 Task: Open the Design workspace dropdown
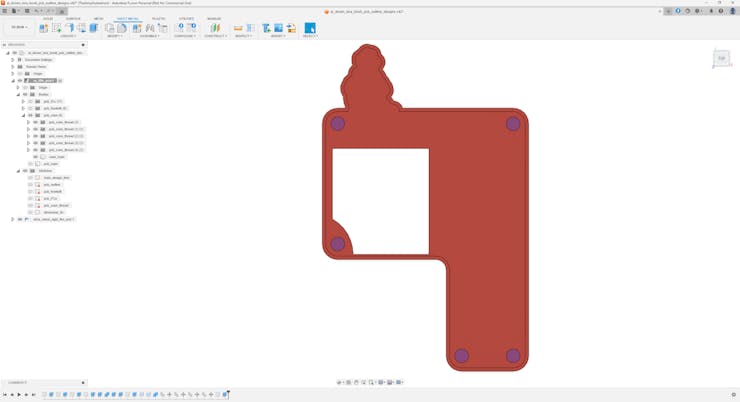19,27
